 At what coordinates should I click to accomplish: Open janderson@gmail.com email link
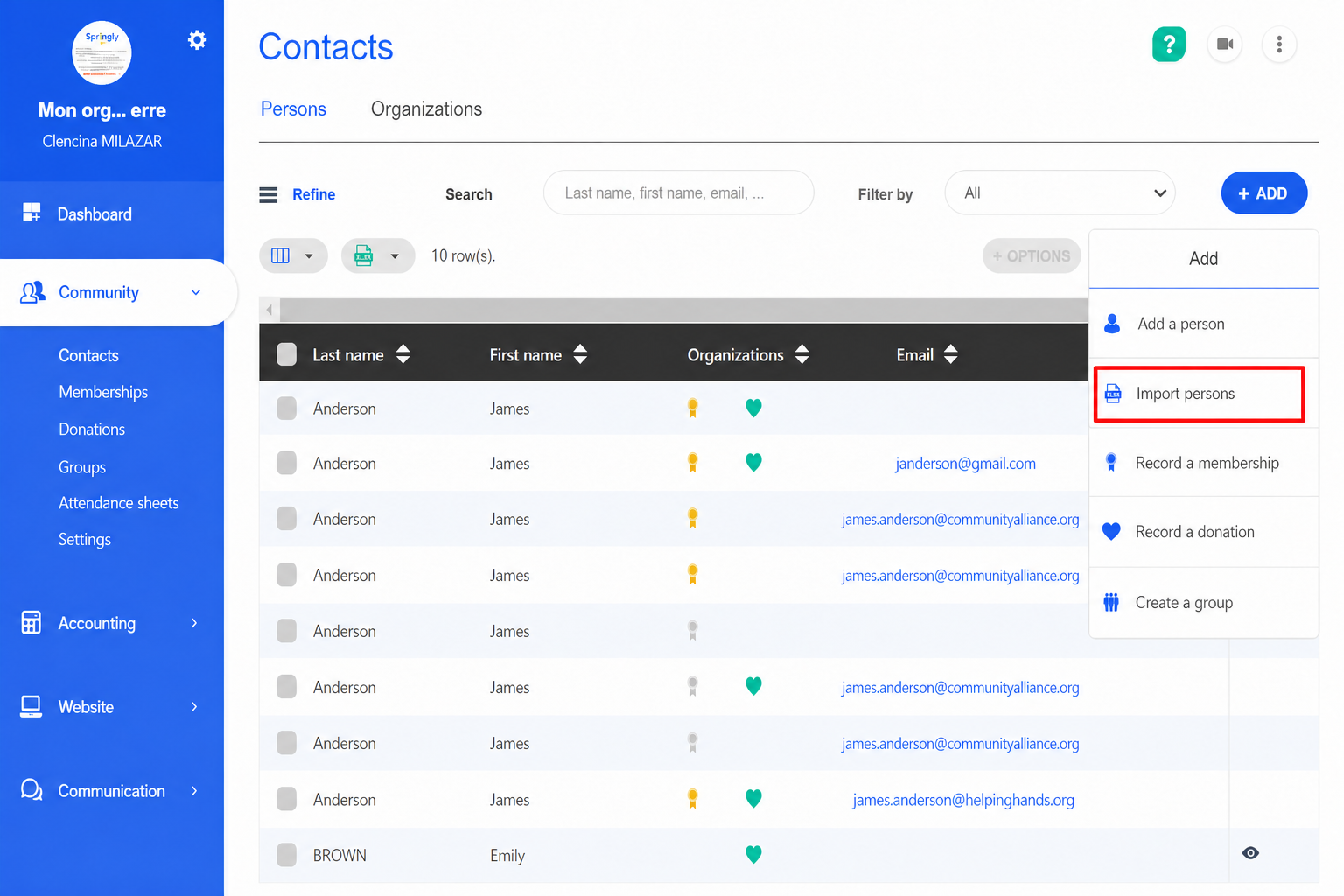[965, 464]
